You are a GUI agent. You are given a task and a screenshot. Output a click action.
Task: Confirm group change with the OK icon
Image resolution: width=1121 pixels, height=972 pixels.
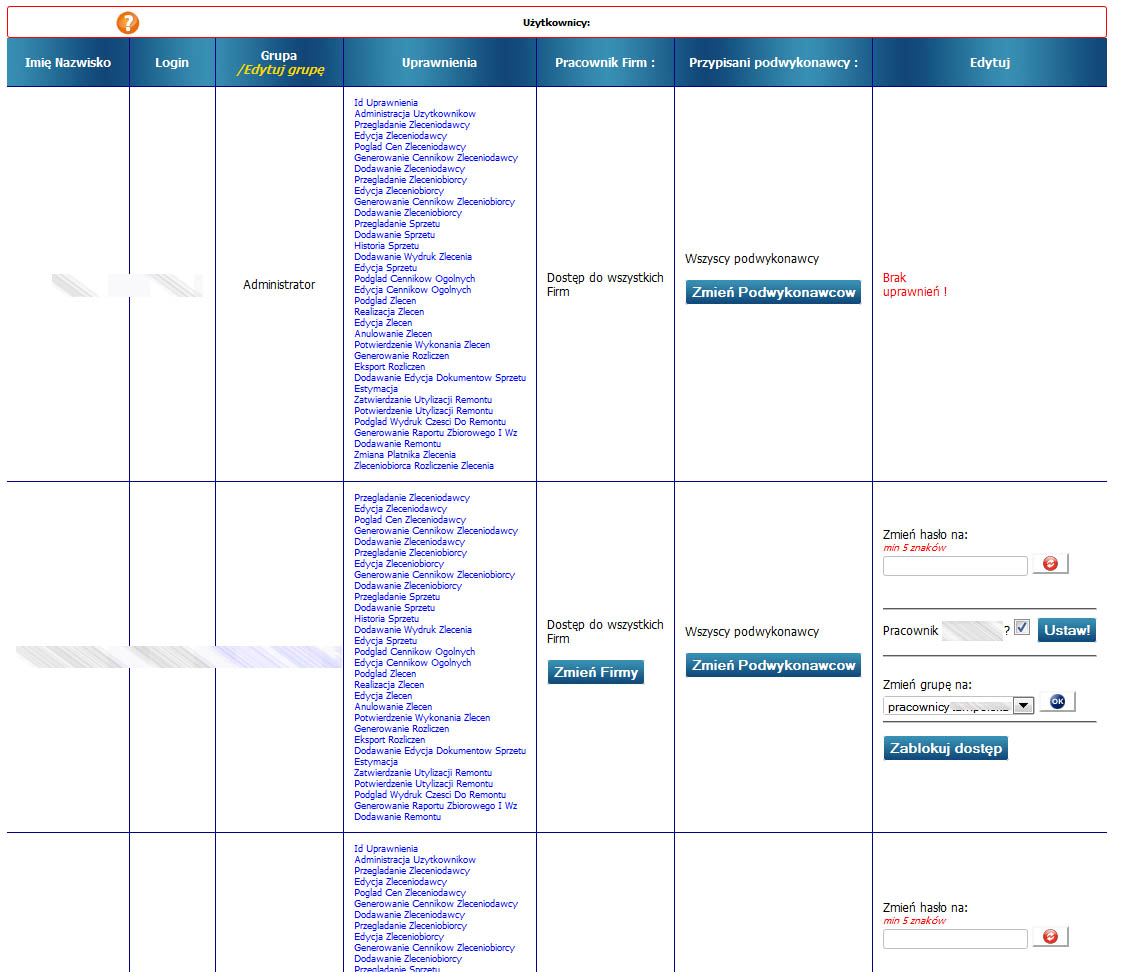click(1057, 702)
